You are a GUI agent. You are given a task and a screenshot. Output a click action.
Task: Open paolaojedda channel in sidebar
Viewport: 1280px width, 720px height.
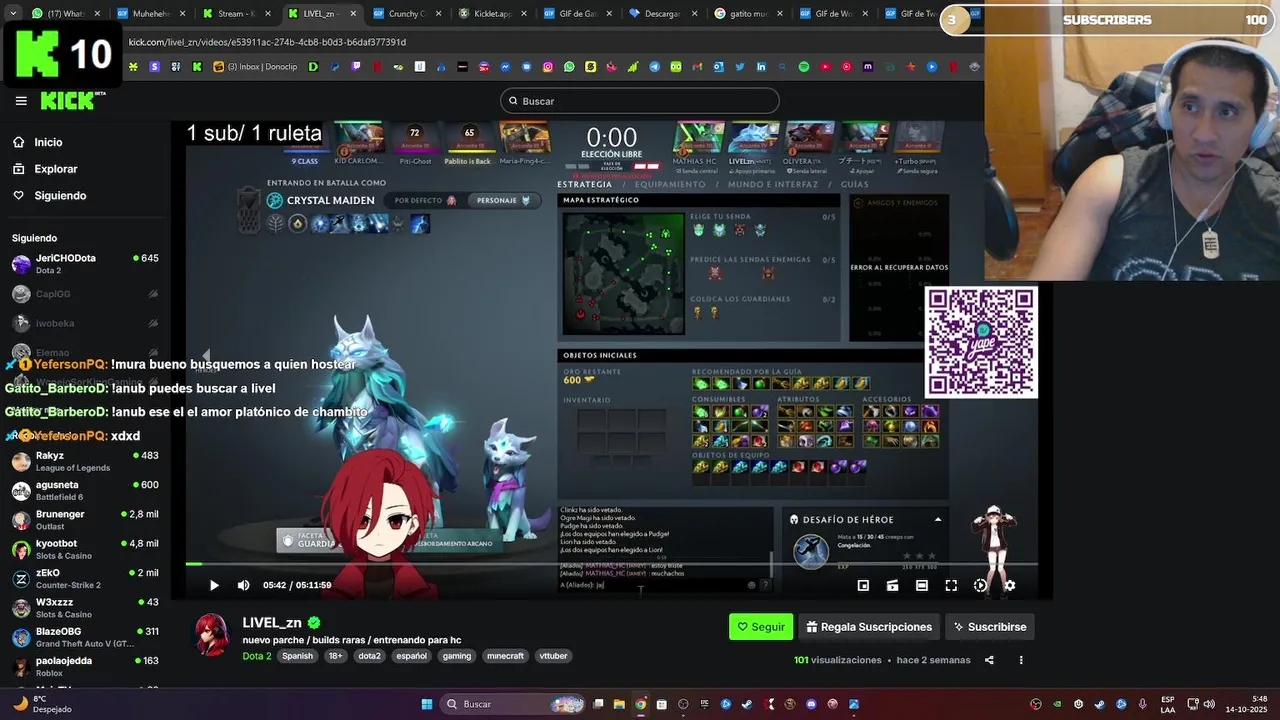(85, 666)
